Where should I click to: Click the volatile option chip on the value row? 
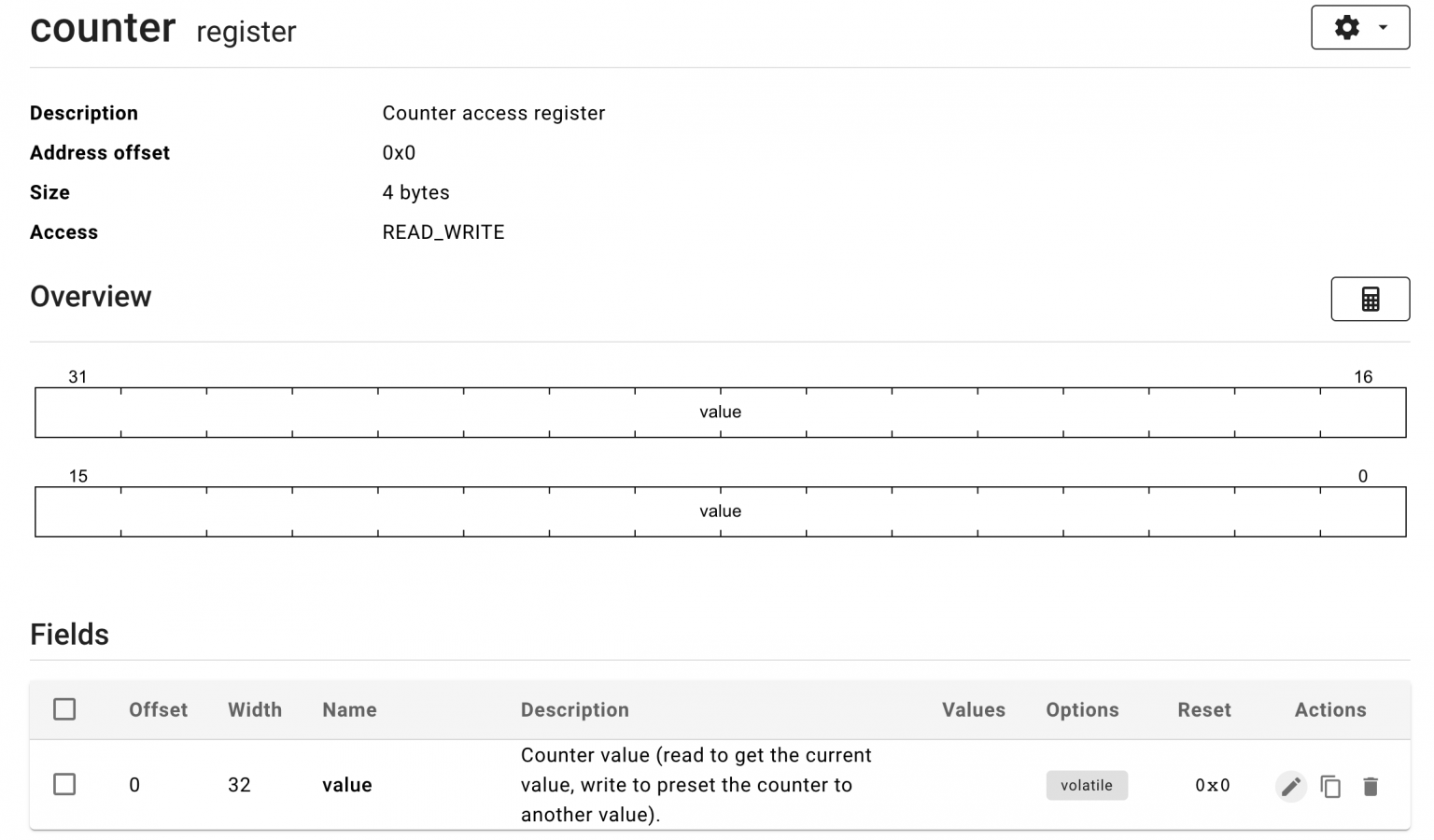(1087, 785)
